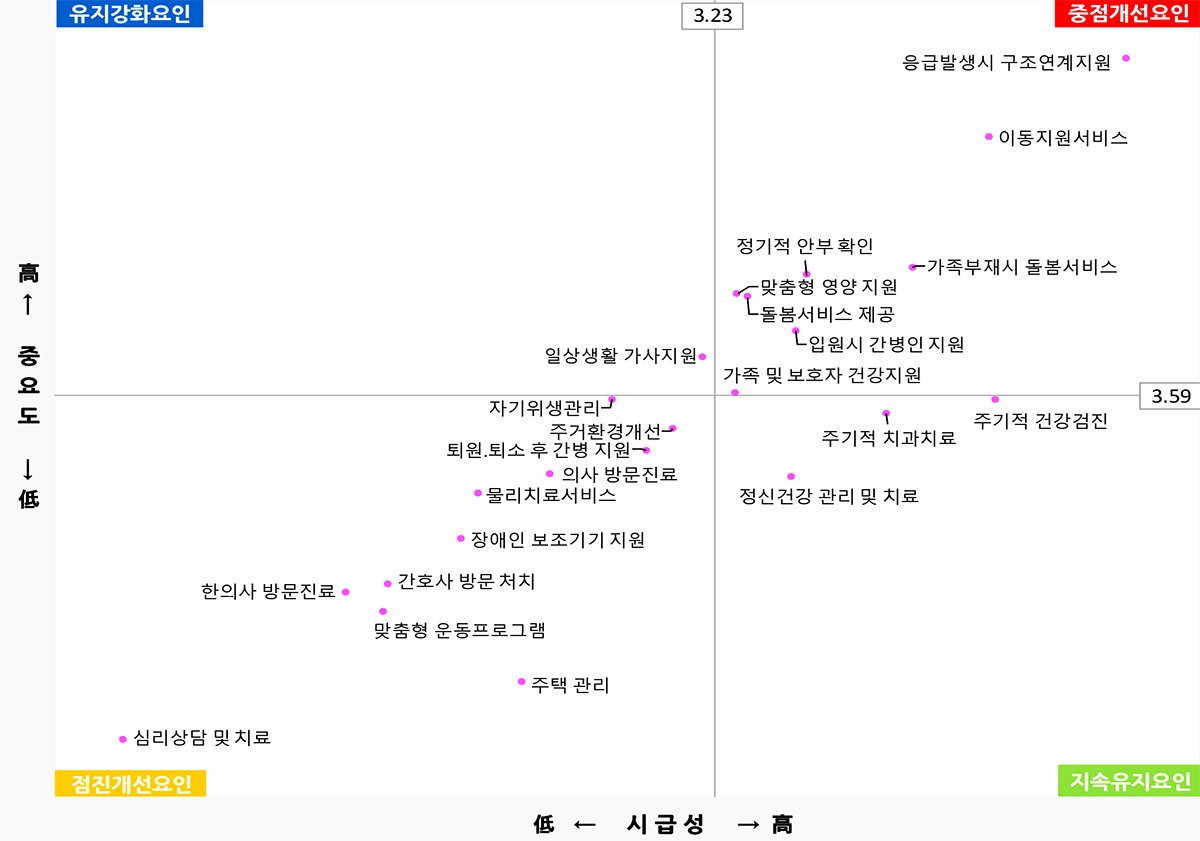Viewport: 1200px width, 841px height.
Task: Select the 심리상담 및 치료 data point
Action: click(x=123, y=739)
